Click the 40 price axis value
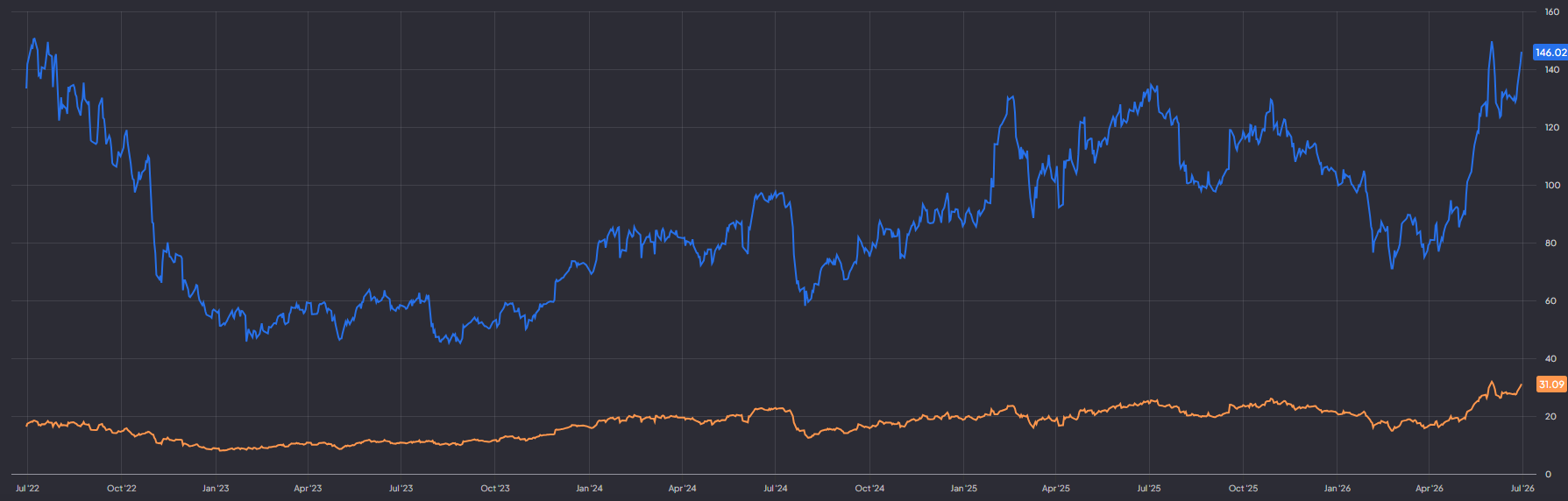 pyautogui.click(x=1550, y=359)
